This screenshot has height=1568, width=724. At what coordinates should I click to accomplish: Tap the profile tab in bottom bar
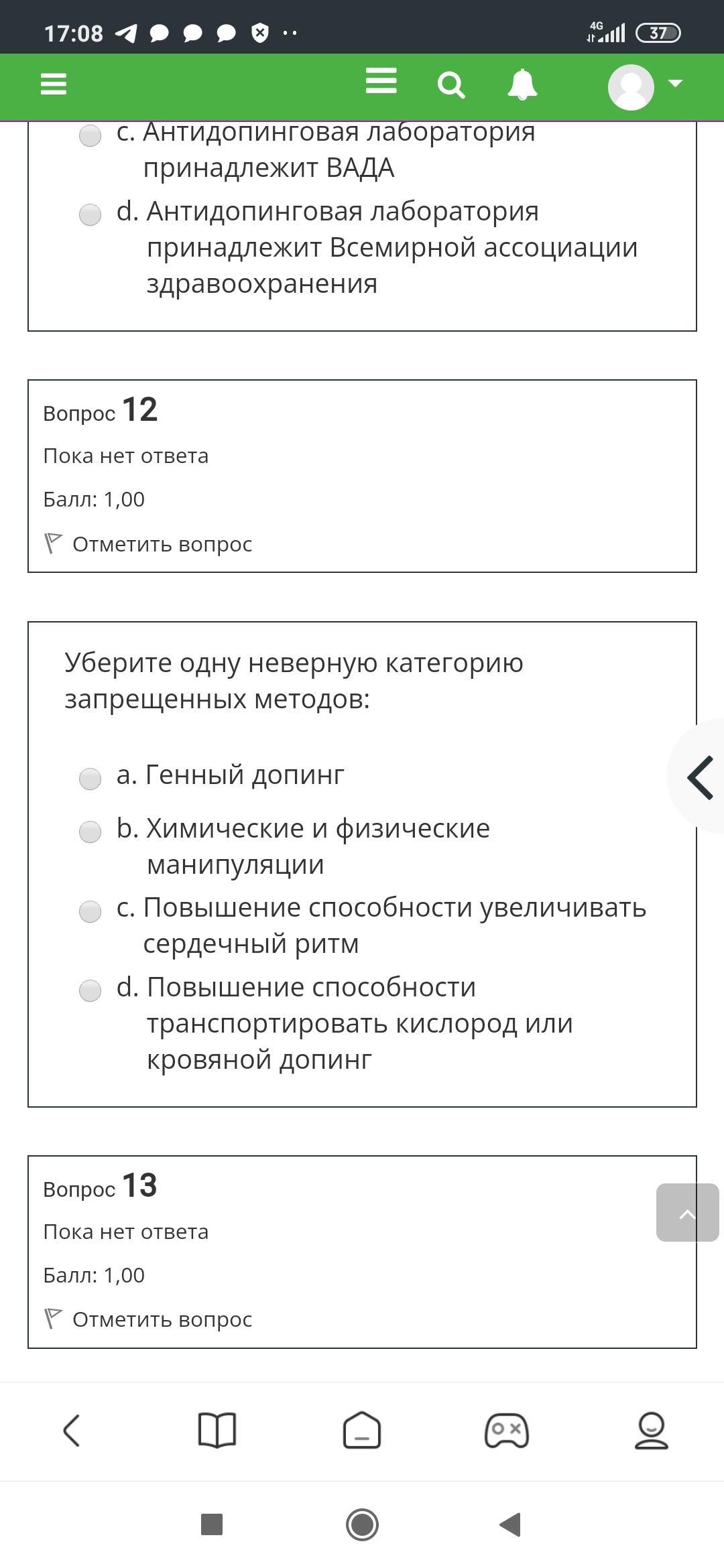pyautogui.click(x=651, y=1431)
